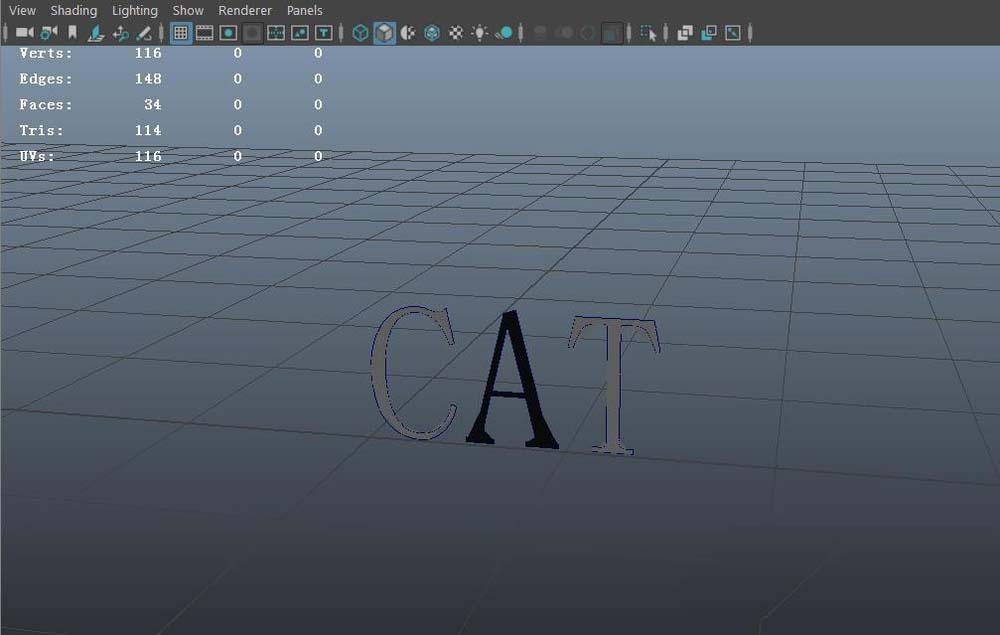Collapse toolbar handle left of Select Camera
The width and height of the screenshot is (1000, 635).
(x=5, y=33)
